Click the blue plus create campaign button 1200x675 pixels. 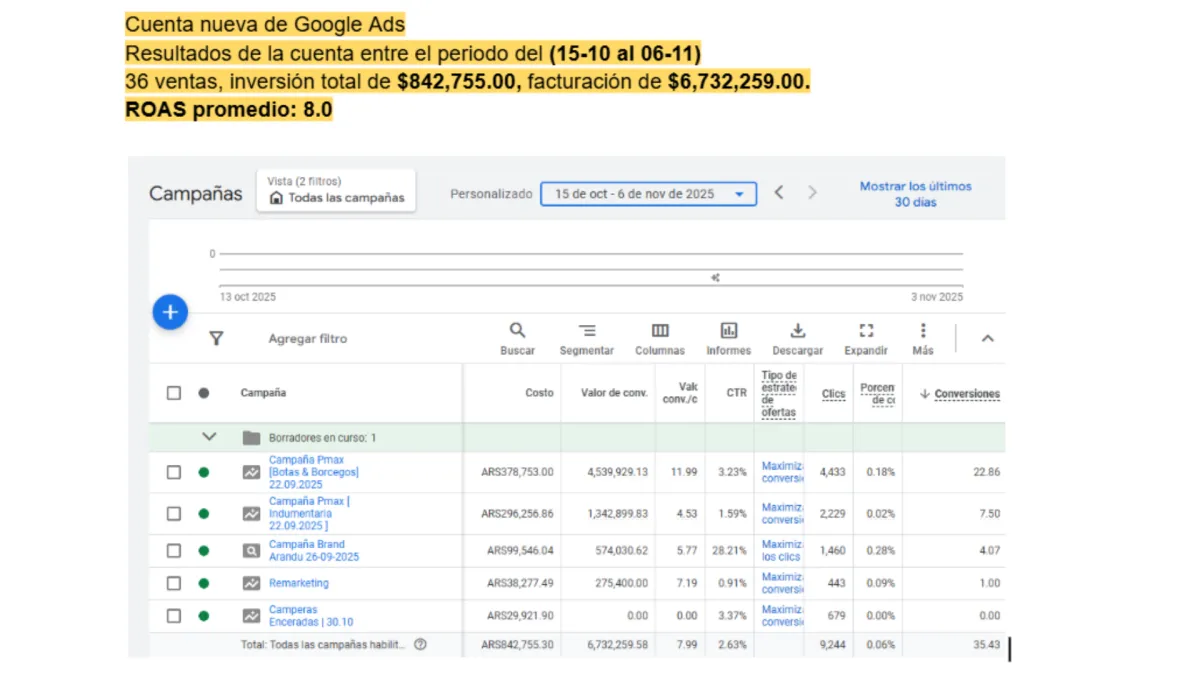coord(170,313)
